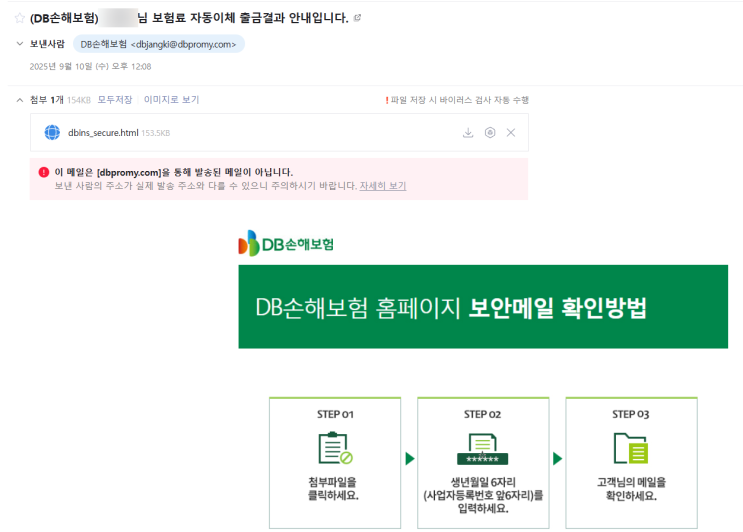The width and height of the screenshot is (743, 532).
Task: Collapse the attachment list chevron
Action: point(19,100)
